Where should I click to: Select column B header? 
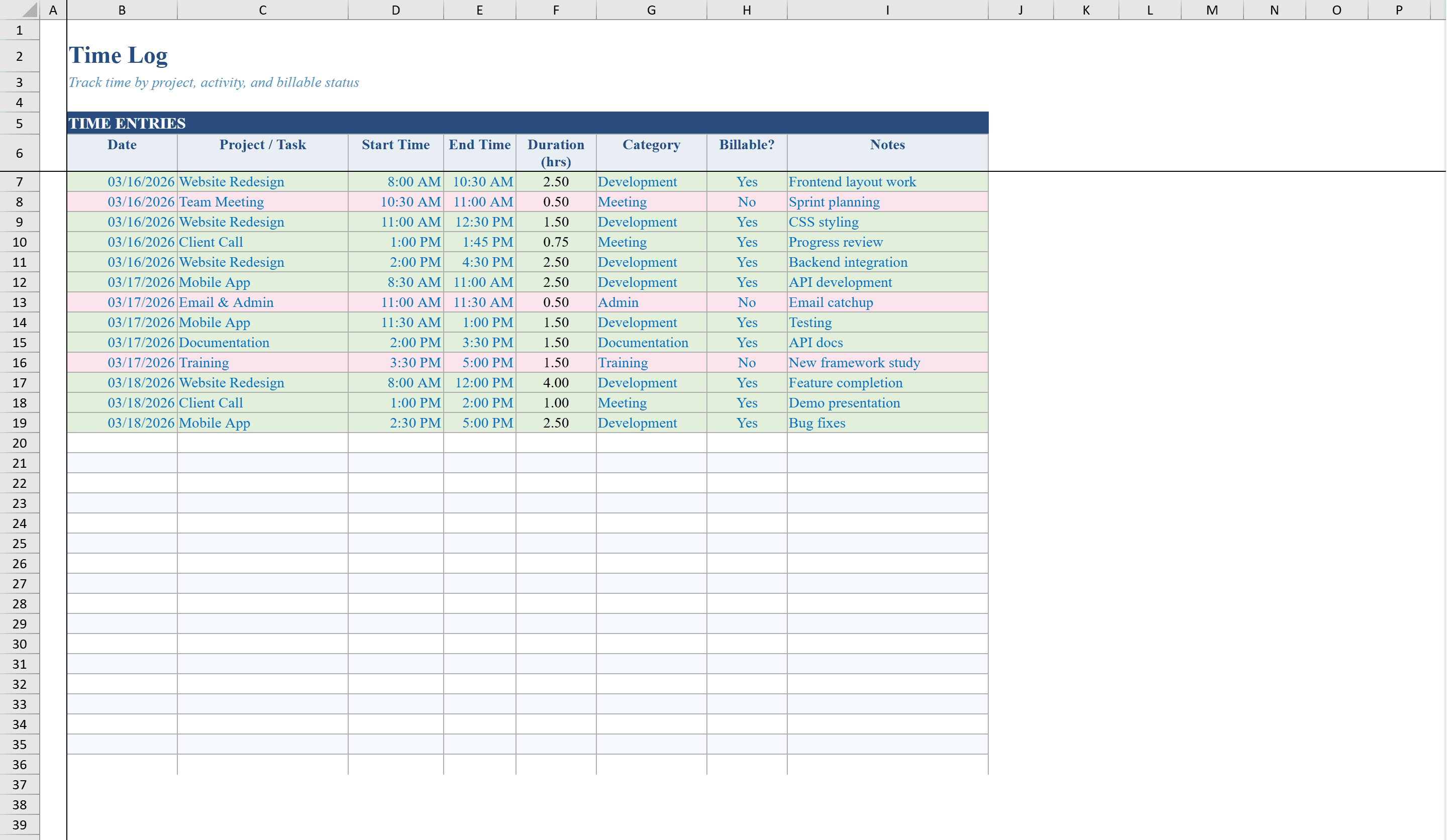[x=121, y=9]
